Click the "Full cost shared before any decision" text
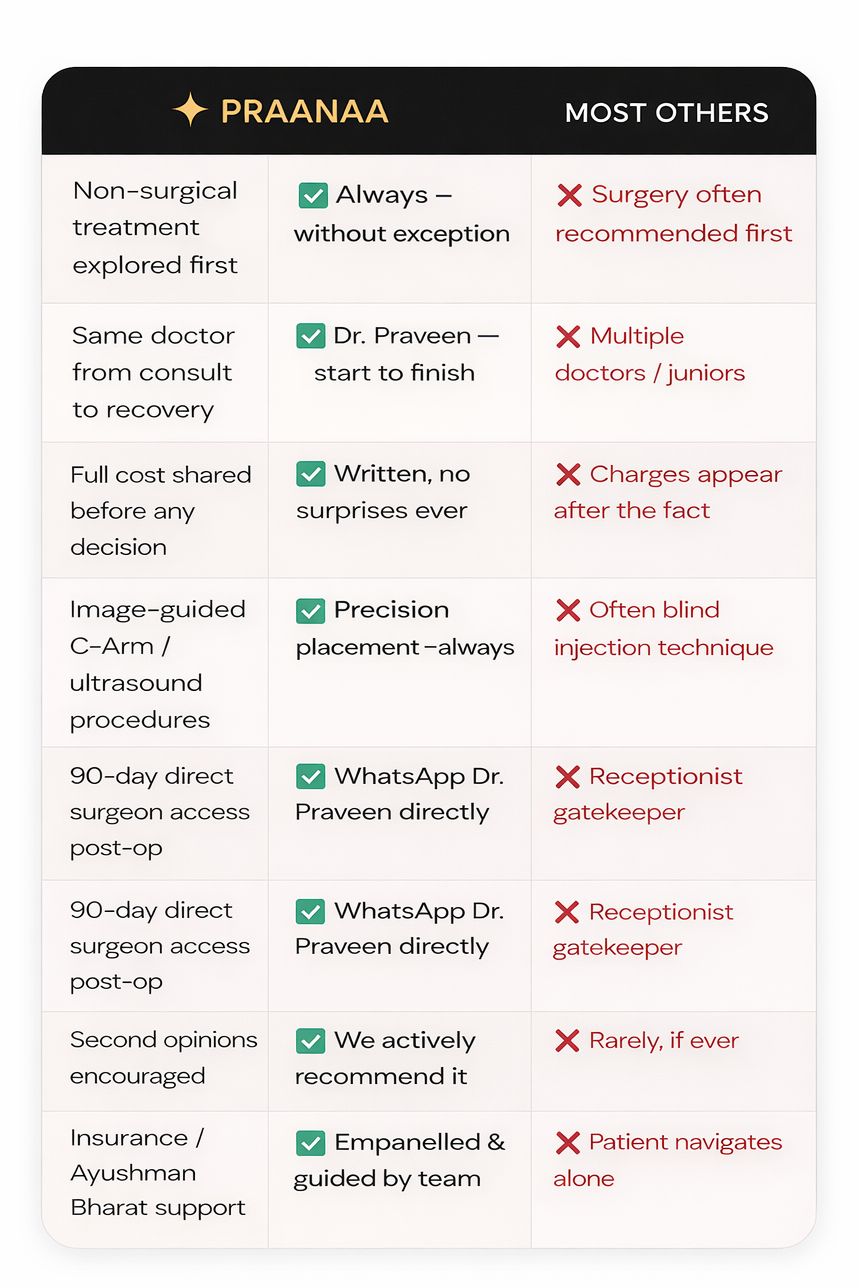 click(160, 510)
